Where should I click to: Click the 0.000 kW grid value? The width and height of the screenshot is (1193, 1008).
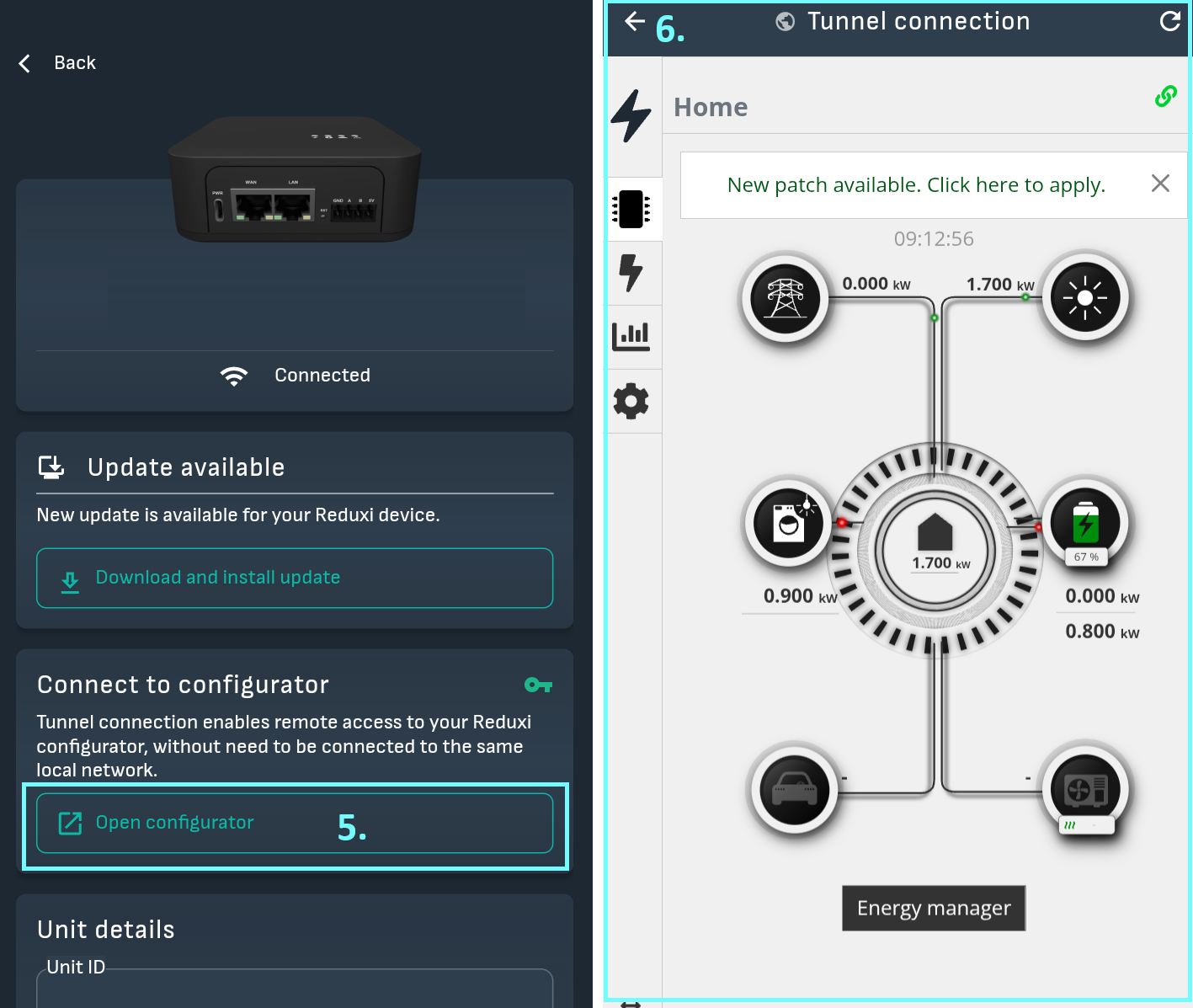(x=876, y=284)
